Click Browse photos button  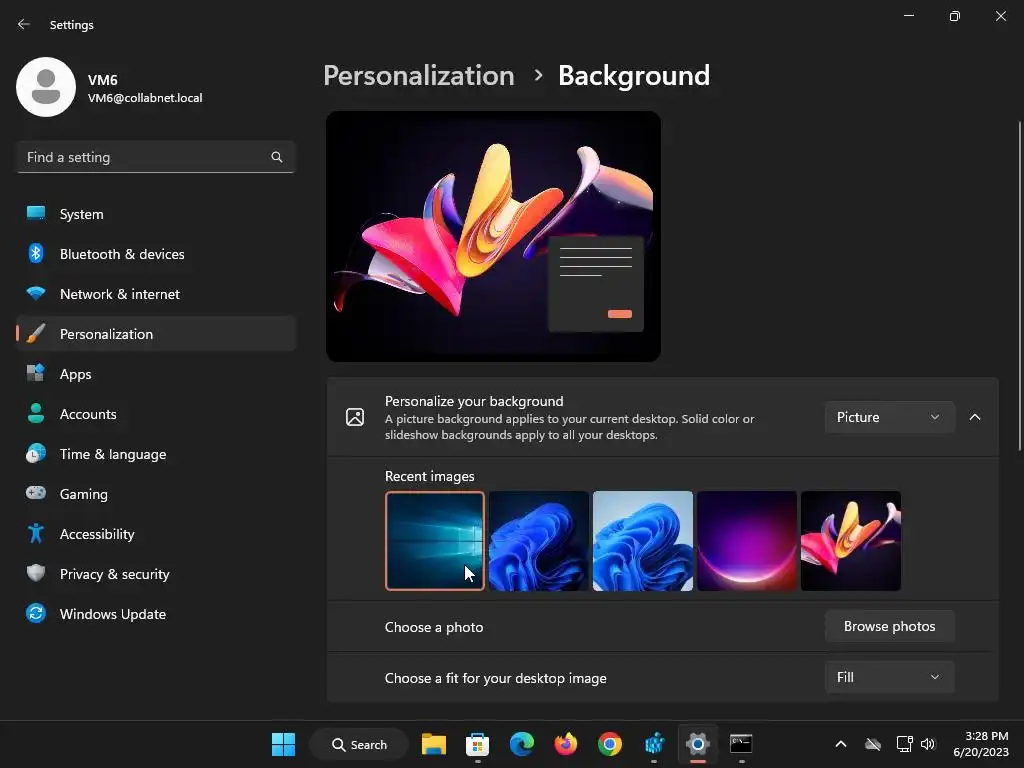coord(889,626)
